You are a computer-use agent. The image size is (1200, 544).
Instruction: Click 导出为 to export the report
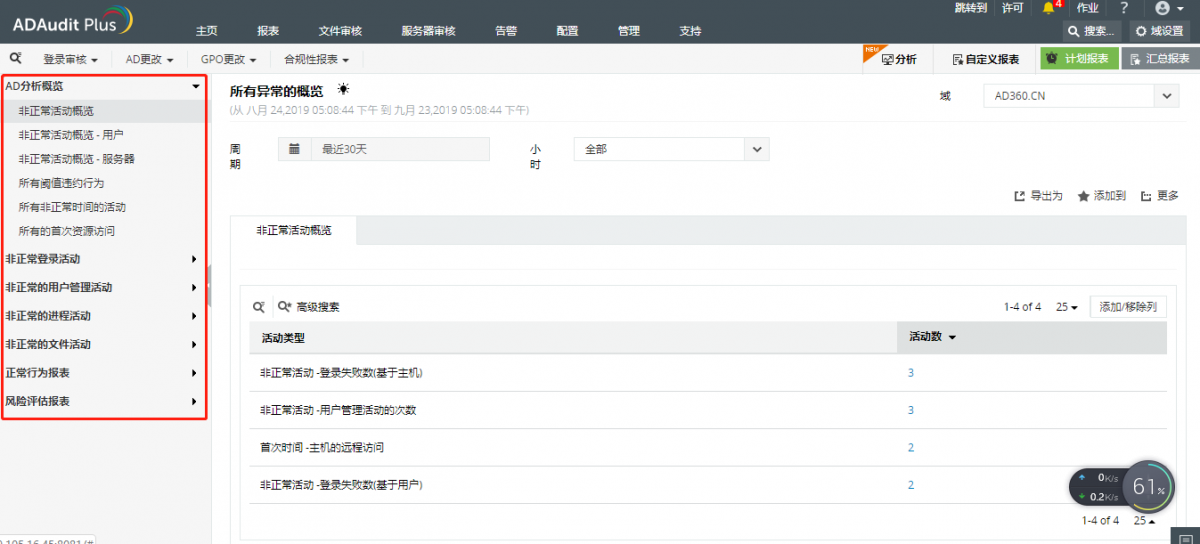pos(1038,196)
